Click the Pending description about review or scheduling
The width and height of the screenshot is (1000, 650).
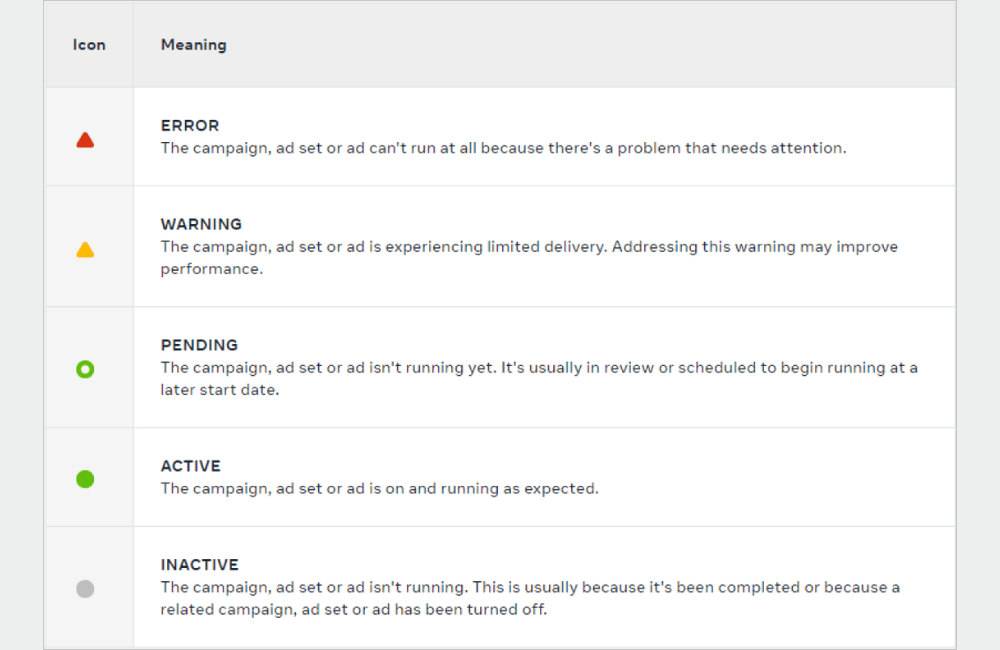click(539, 368)
